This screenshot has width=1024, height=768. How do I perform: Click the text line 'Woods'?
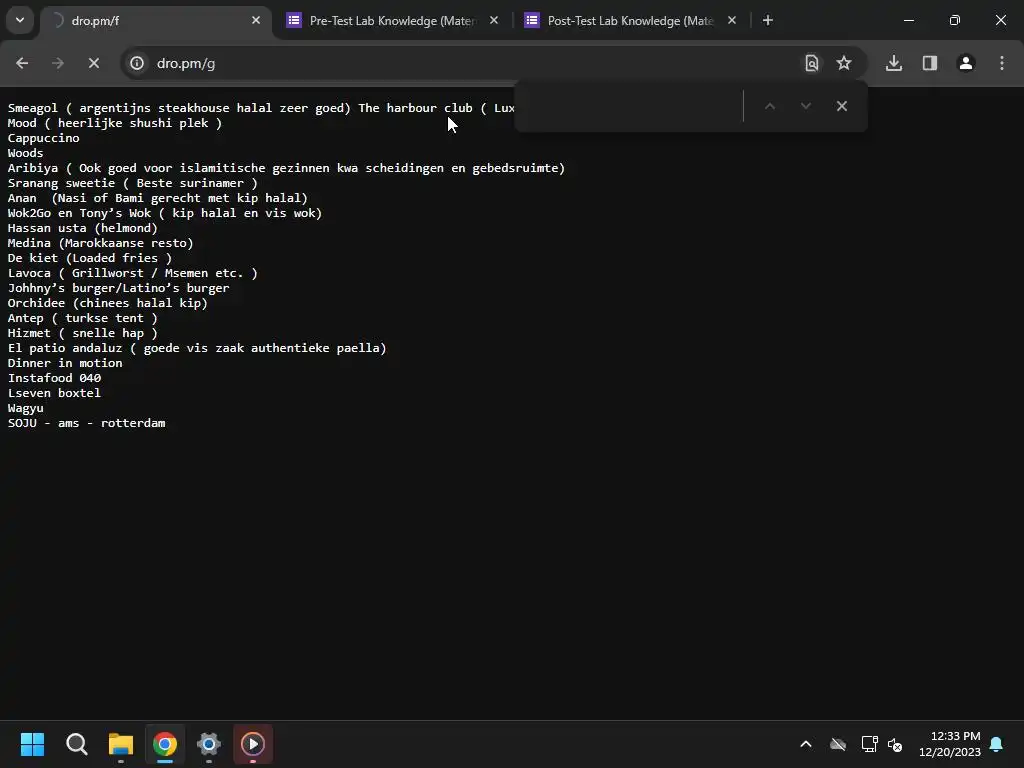pos(25,153)
